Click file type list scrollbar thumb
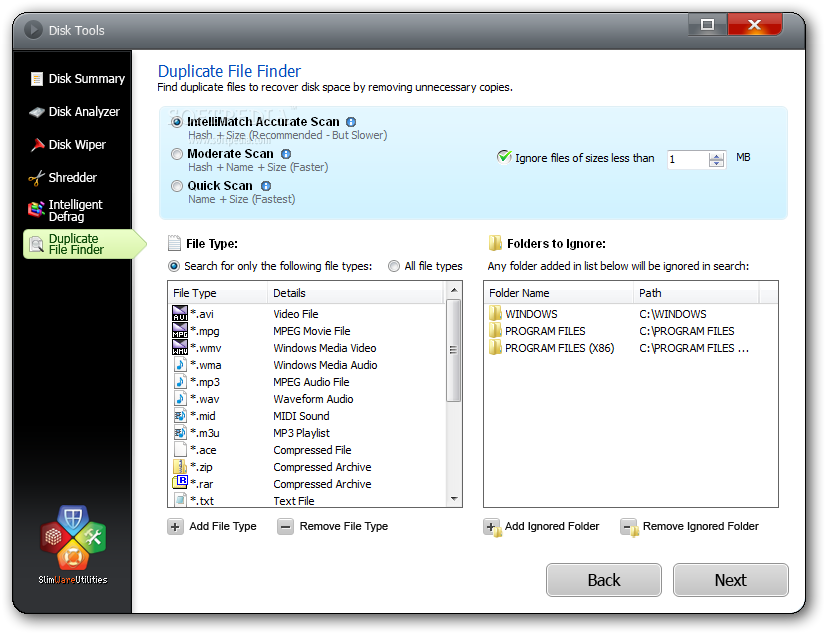The width and height of the screenshot is (826, 634). tap(454, 350)
